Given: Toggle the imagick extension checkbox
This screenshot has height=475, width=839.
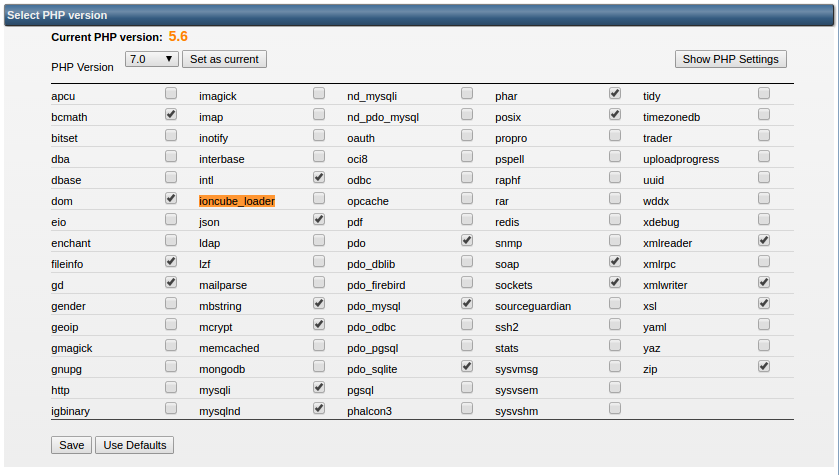Looking at the screenshot, I should click(x=319, y=94).
